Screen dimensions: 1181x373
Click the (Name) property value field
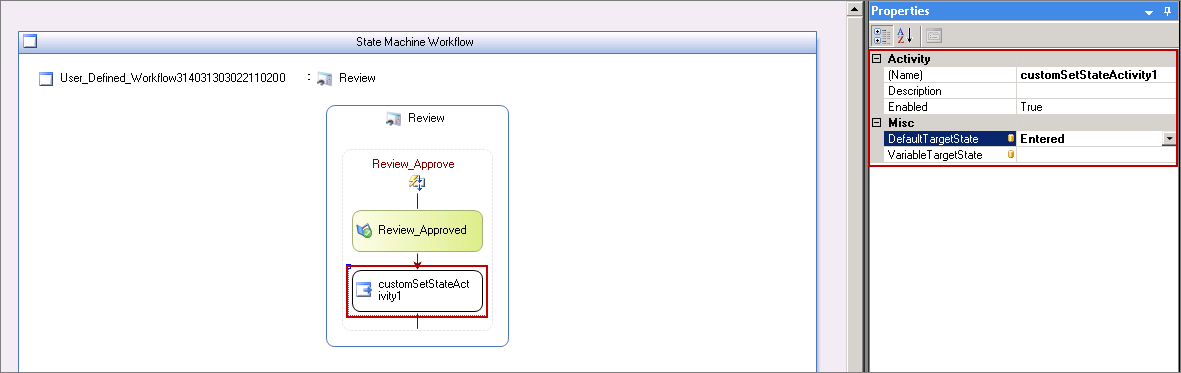point(1096,75)
